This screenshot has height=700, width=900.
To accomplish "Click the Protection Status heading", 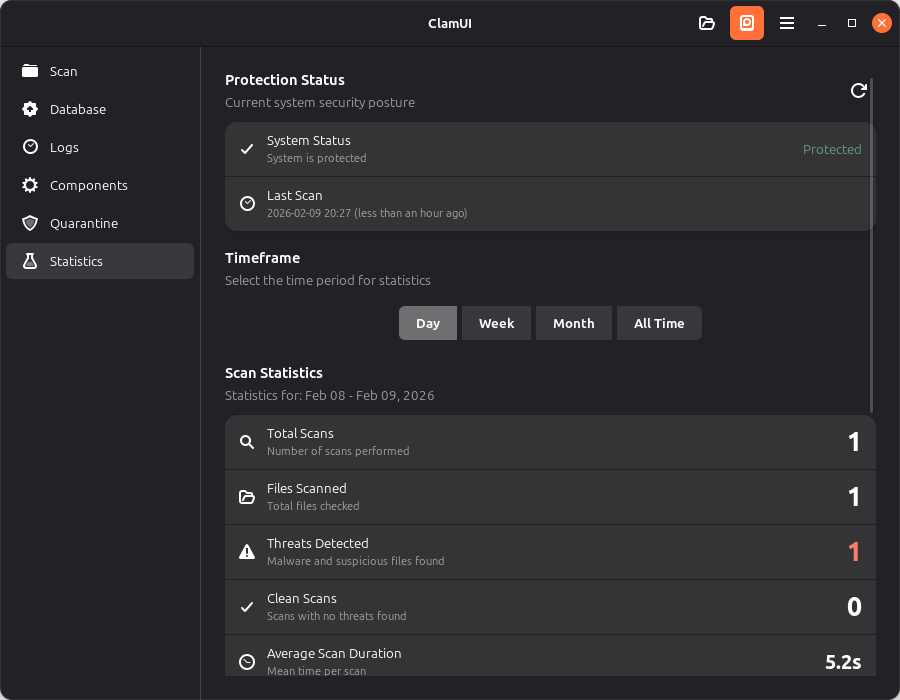I will [x=285, y=80].
